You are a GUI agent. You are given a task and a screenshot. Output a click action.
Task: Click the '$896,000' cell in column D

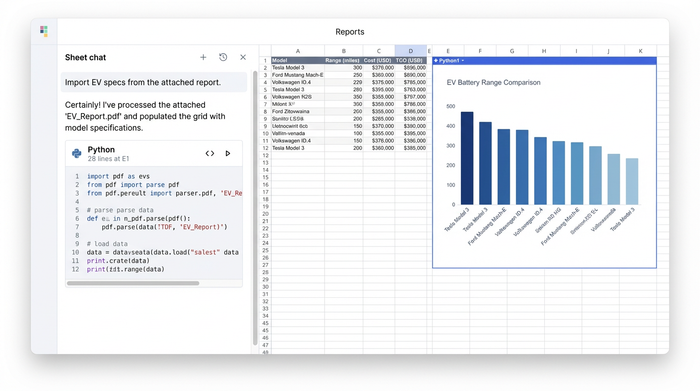coord(411,68)
